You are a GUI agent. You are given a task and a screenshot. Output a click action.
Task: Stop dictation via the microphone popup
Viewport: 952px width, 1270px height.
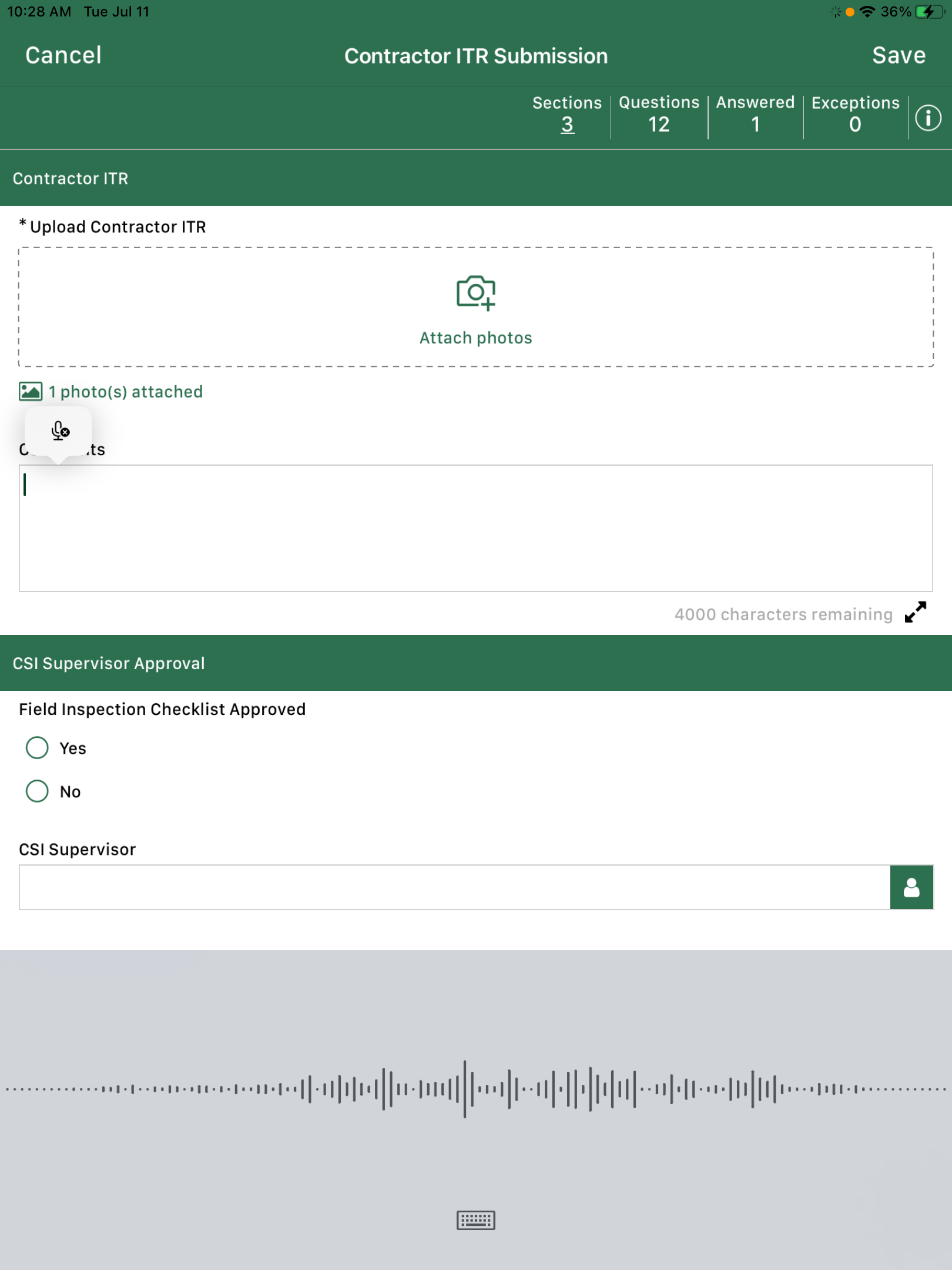[59, 431]
